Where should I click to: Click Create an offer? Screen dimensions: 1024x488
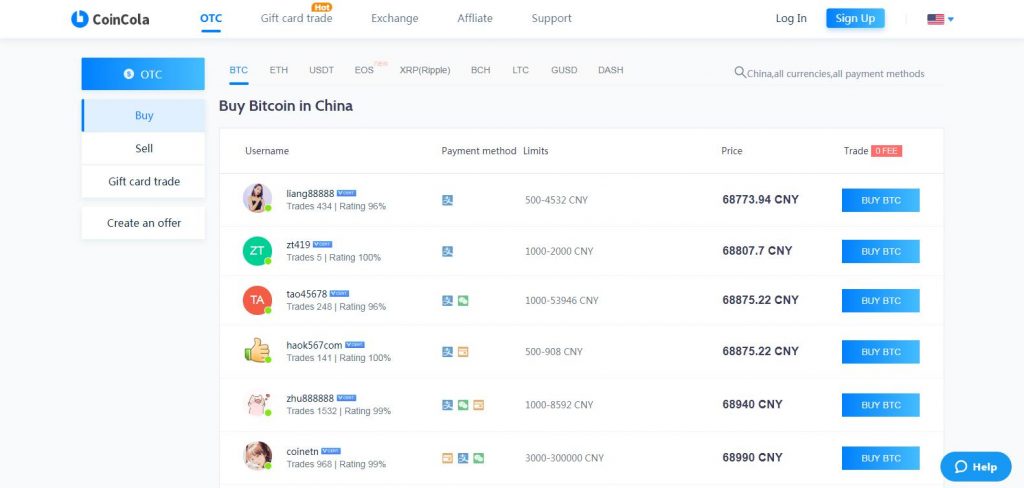[144, 223]
